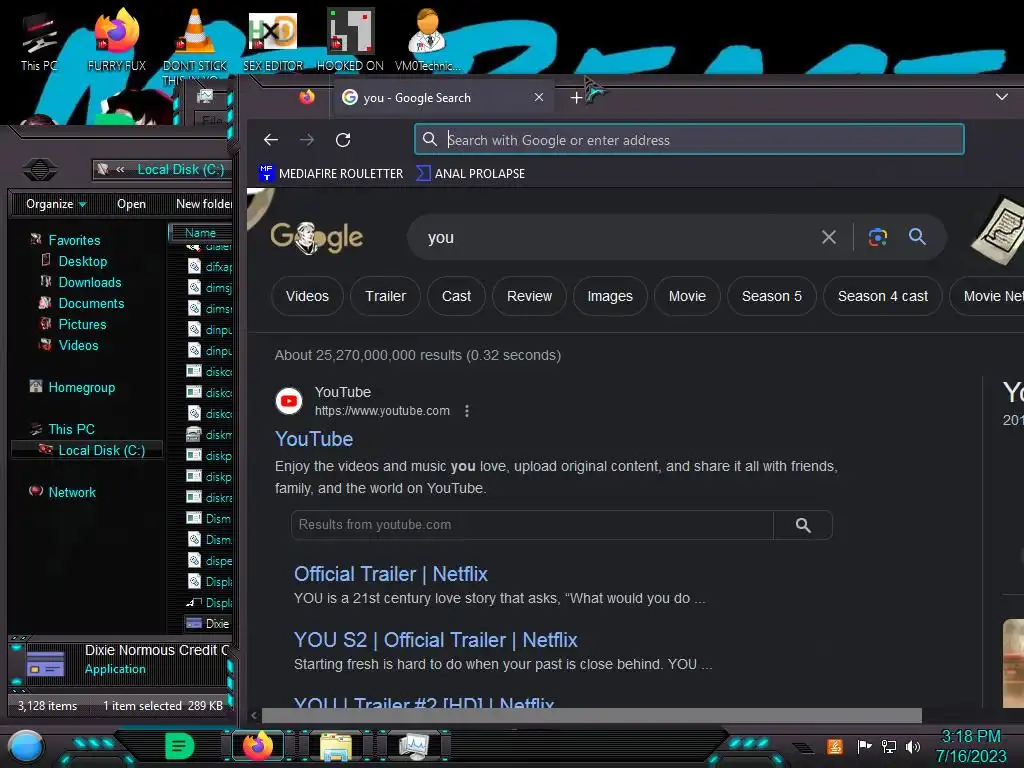Click the Name column header in Explorer
The image size is (1024, 768).
[200, 232]
